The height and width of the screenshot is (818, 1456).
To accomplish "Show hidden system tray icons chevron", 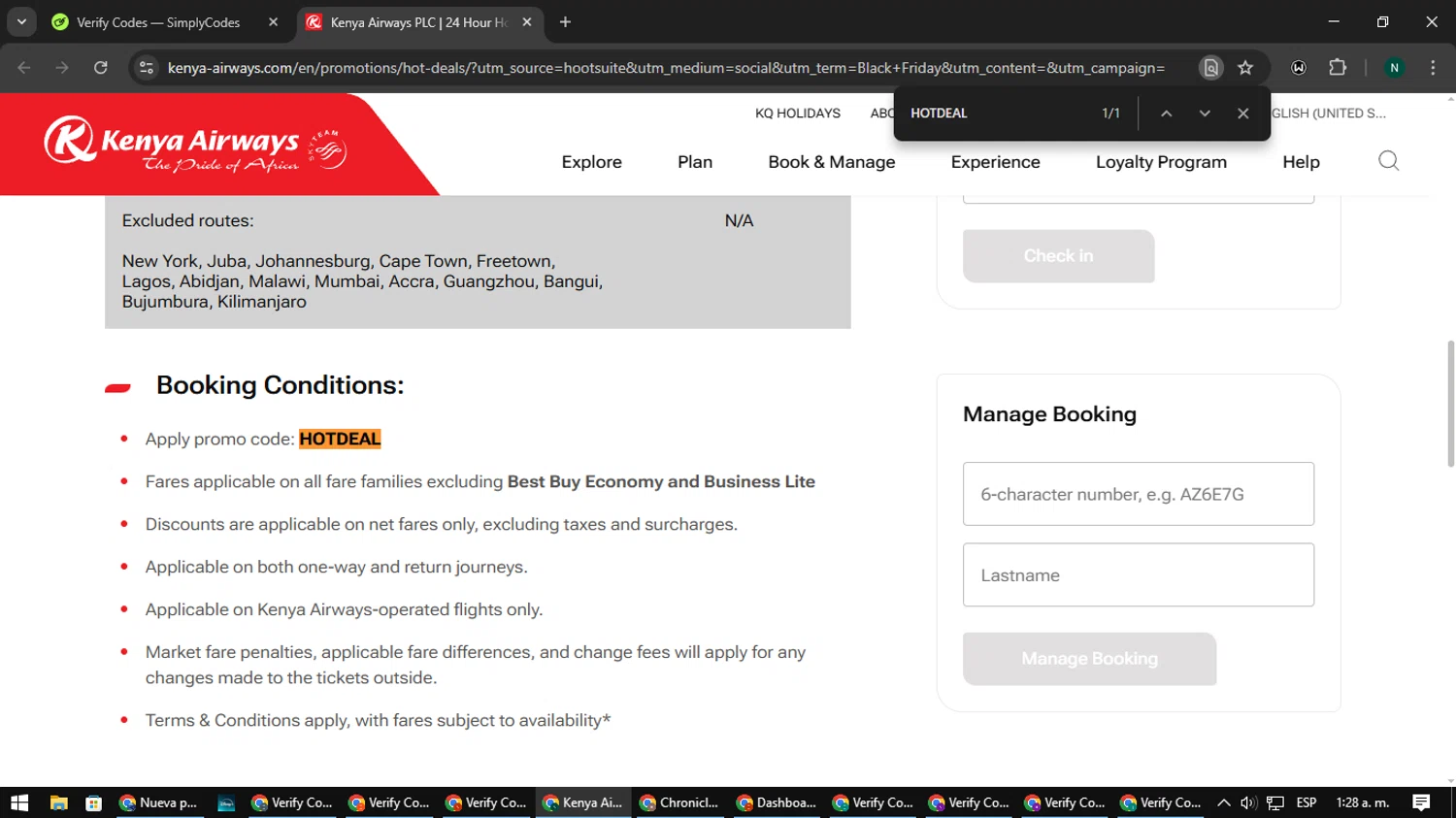I will pos(1223,802).
